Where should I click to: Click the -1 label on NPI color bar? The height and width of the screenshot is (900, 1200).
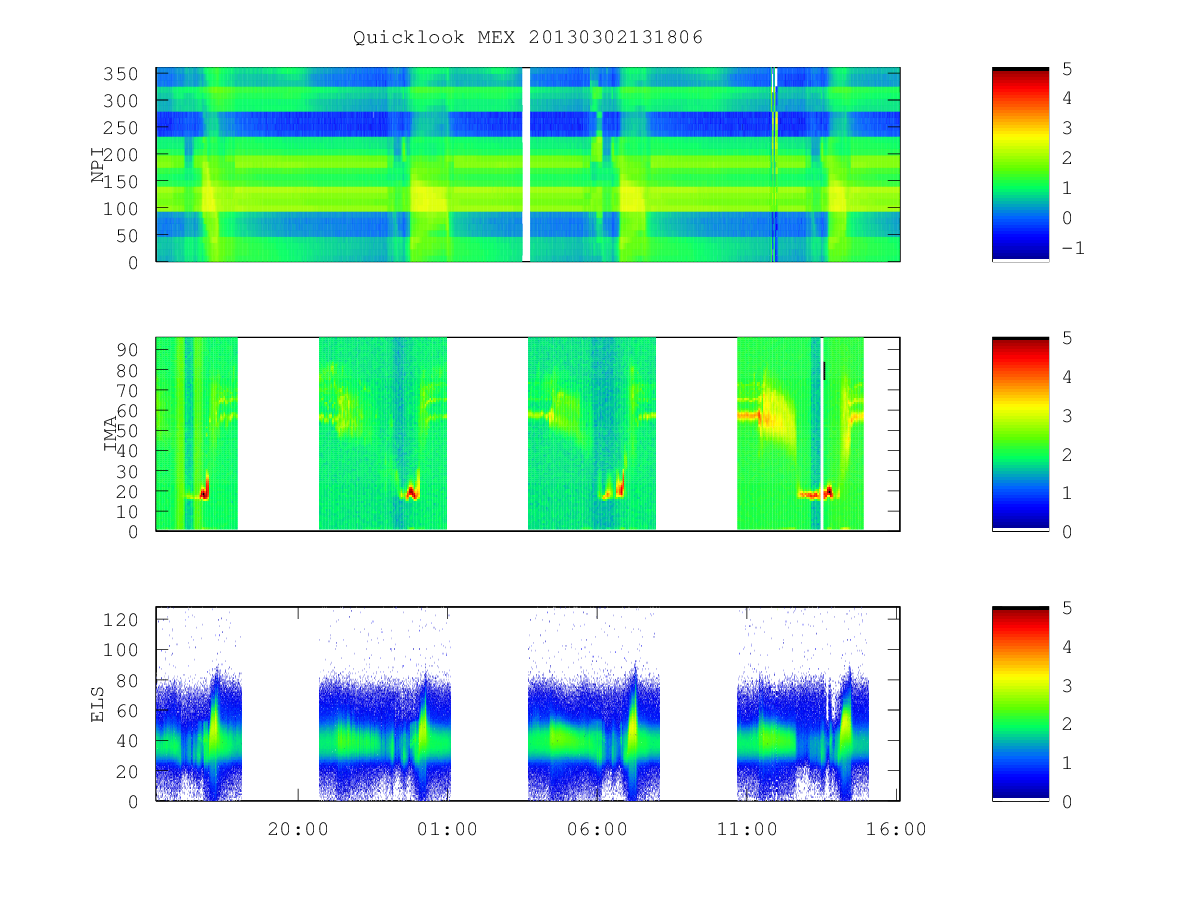tap(1071, 248)
